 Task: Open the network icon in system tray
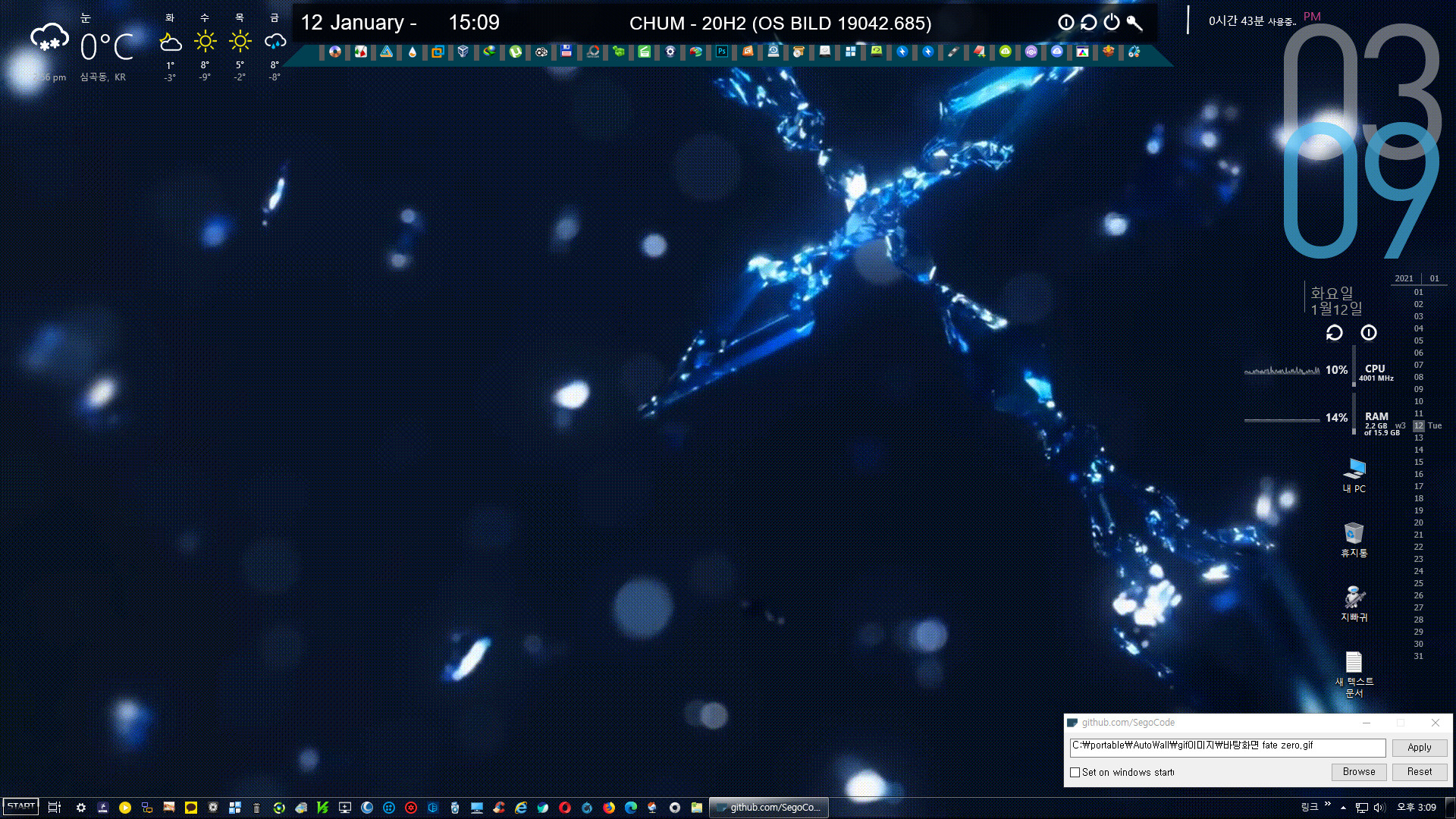1362,808
